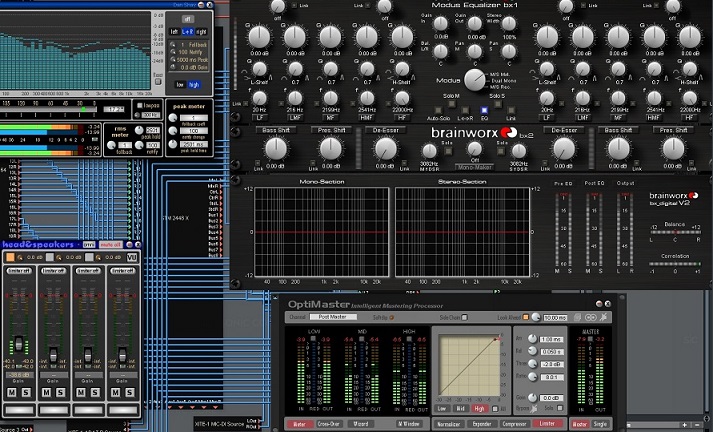
Task: Click the peak meter fallback coeff knob
Action: (x=173, y=118)
